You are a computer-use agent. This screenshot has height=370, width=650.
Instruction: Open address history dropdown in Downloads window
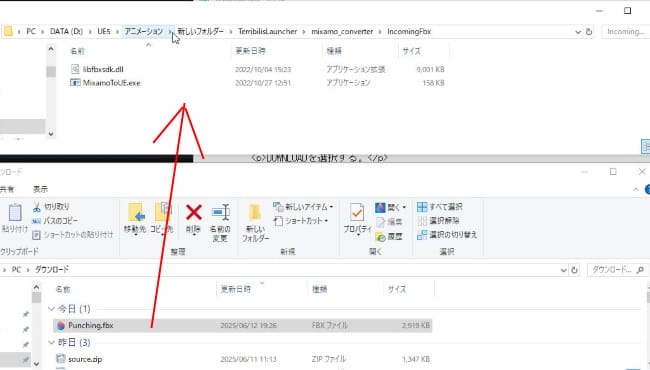[x=563, y=270]
